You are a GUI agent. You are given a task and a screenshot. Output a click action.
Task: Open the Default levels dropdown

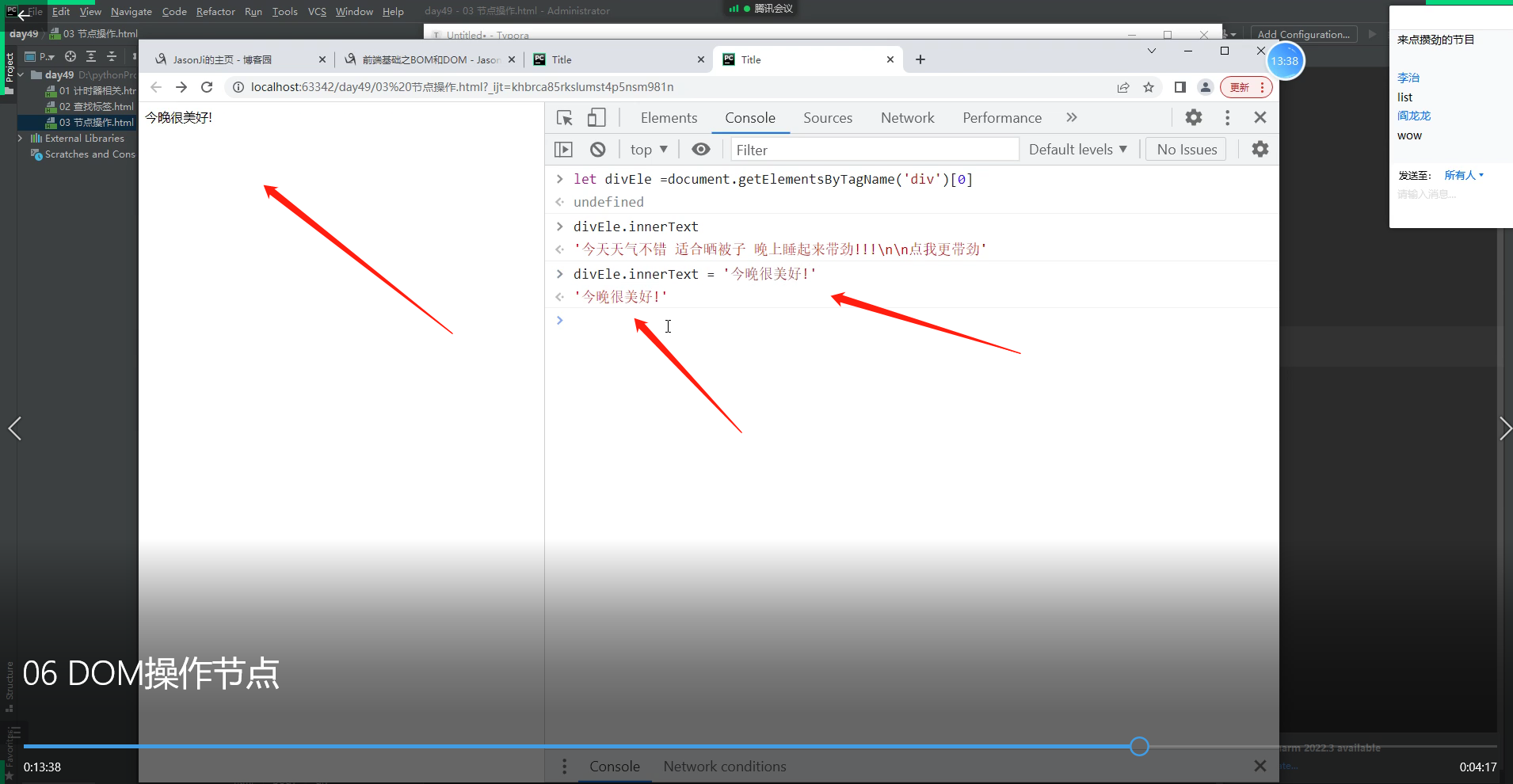(1078, 150)
